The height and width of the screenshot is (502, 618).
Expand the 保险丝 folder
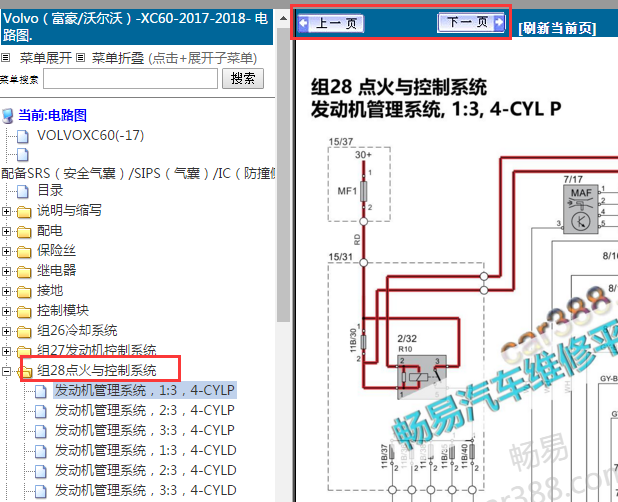pyautogui.click(x=6, y=251)
